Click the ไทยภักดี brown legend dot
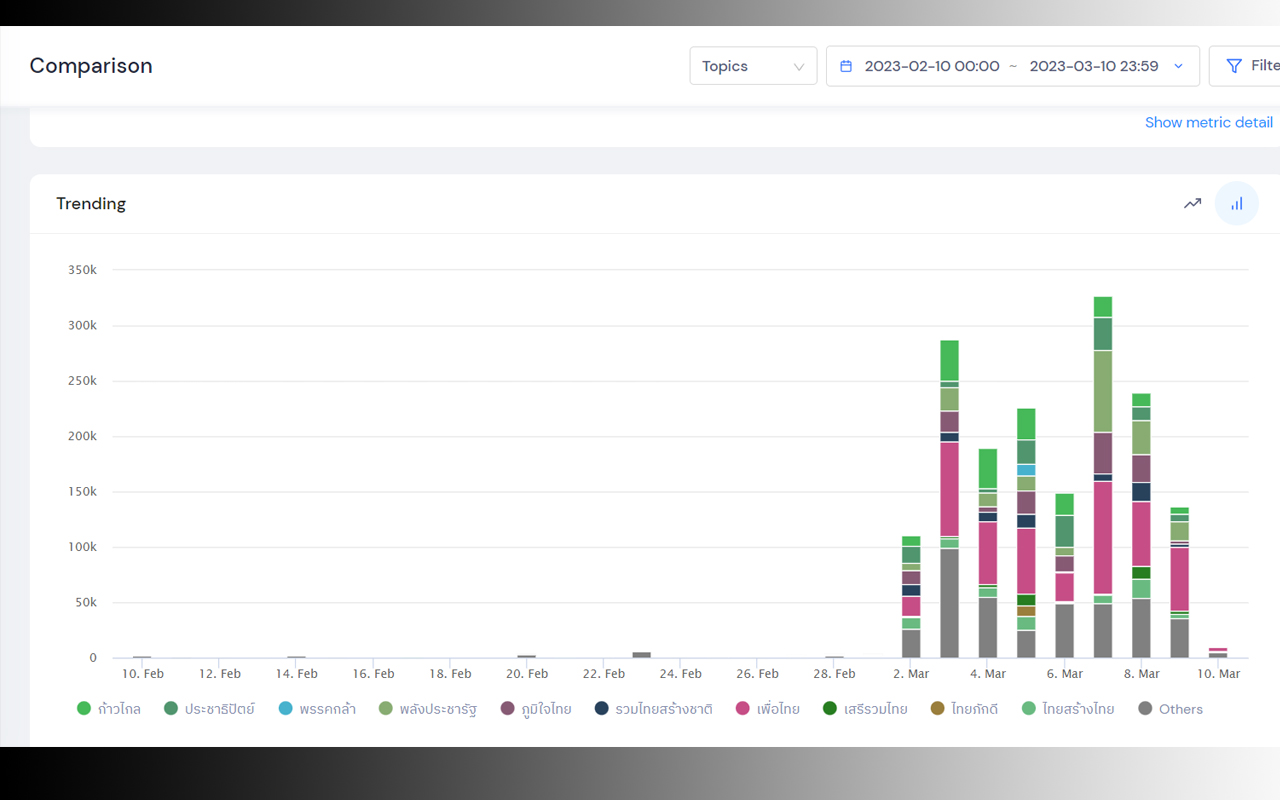The width and height of the screenshot is (1280, 800). tap(937, 709)
